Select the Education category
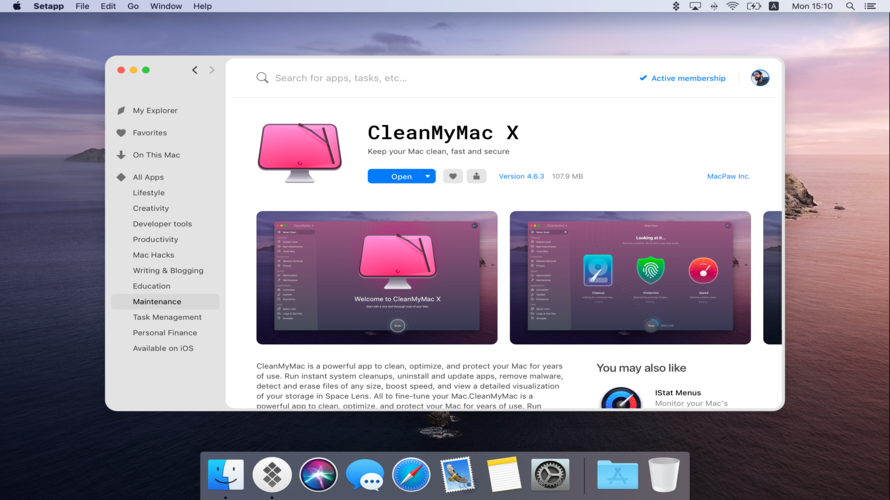The width and height of the screenshot is (890, 500). point(152,286)
